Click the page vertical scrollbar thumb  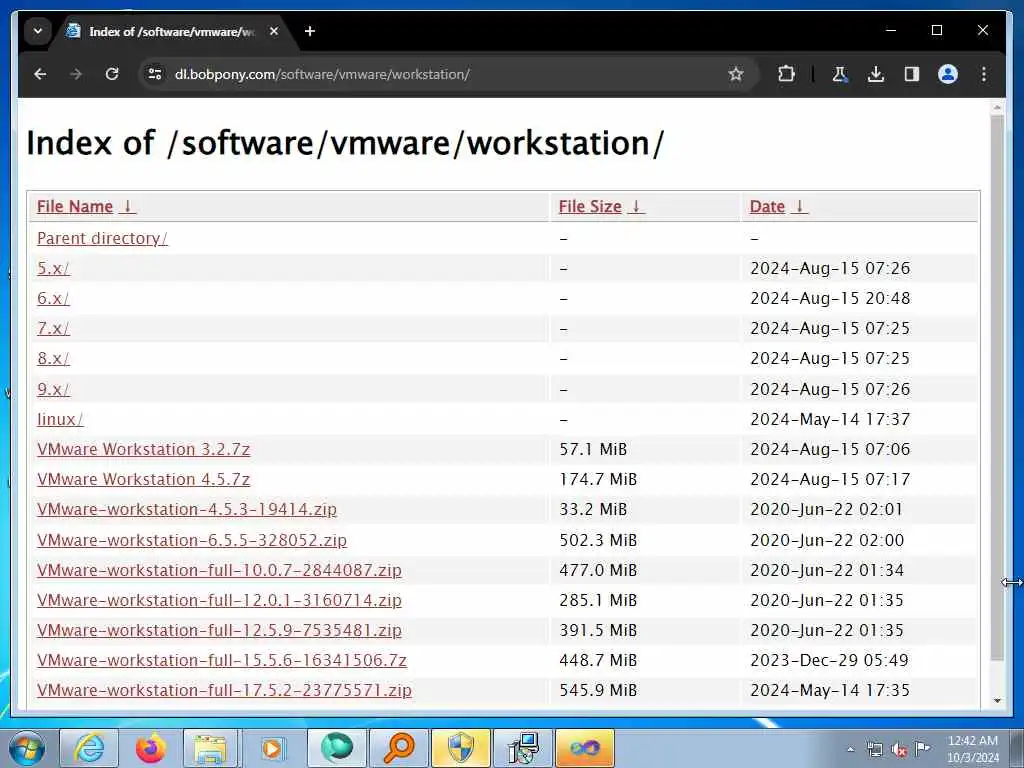pyautogui.click(x=997, y=389)
